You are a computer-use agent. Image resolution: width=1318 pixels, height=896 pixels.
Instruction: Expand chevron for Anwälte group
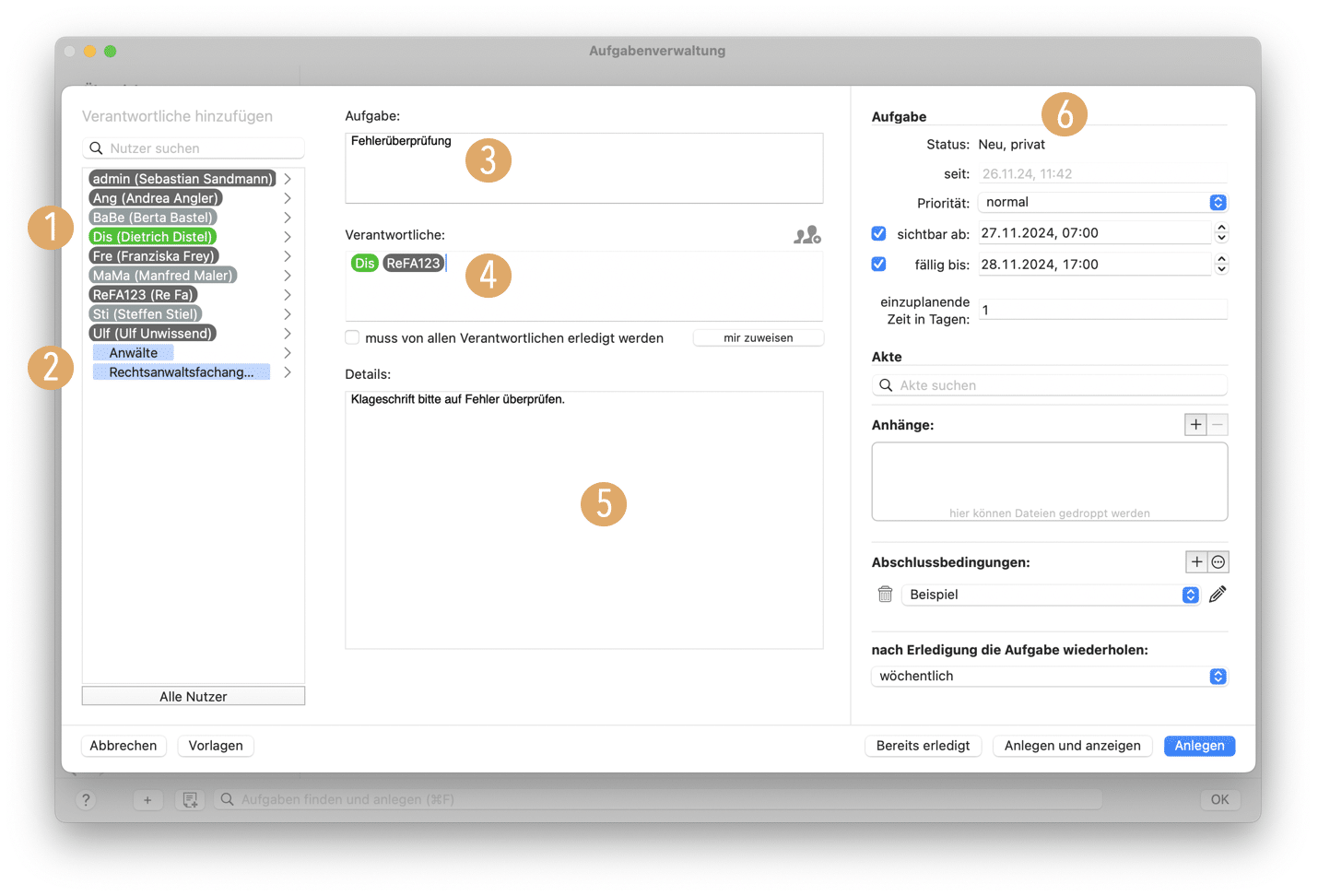[288, 353]
